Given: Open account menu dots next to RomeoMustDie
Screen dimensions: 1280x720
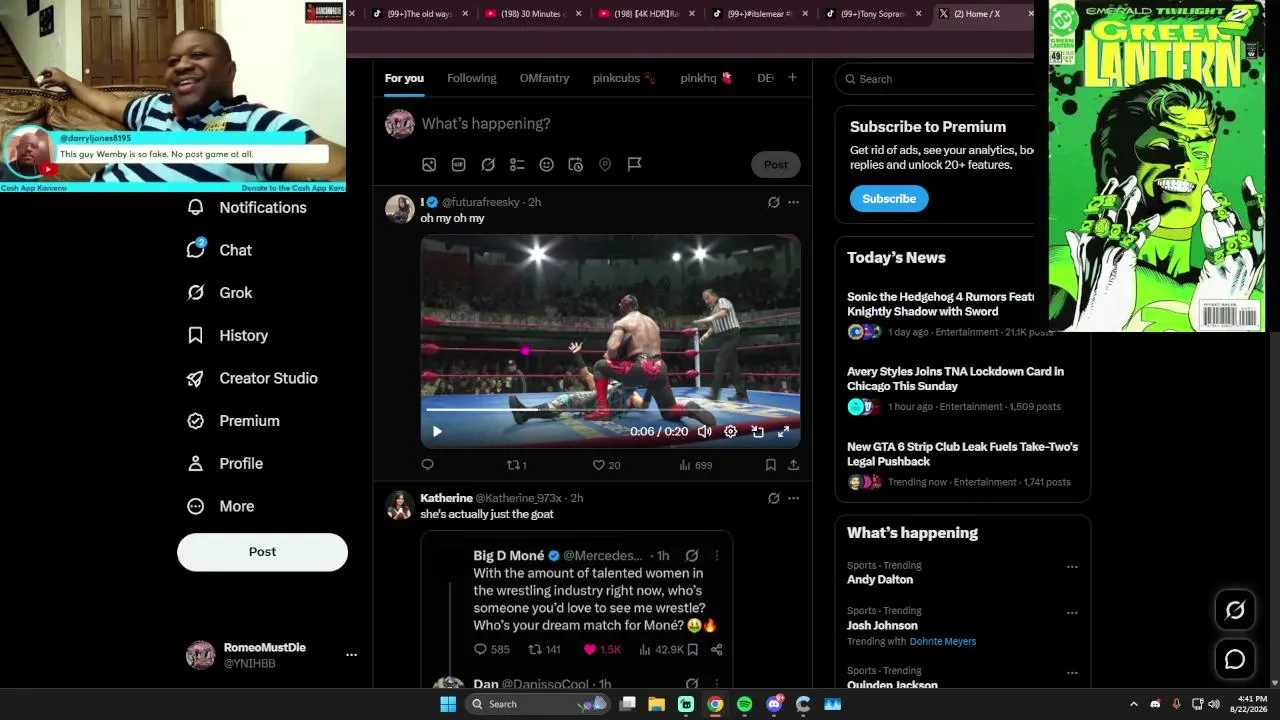Looking at the screenshot, I should [x=351, y=655].
